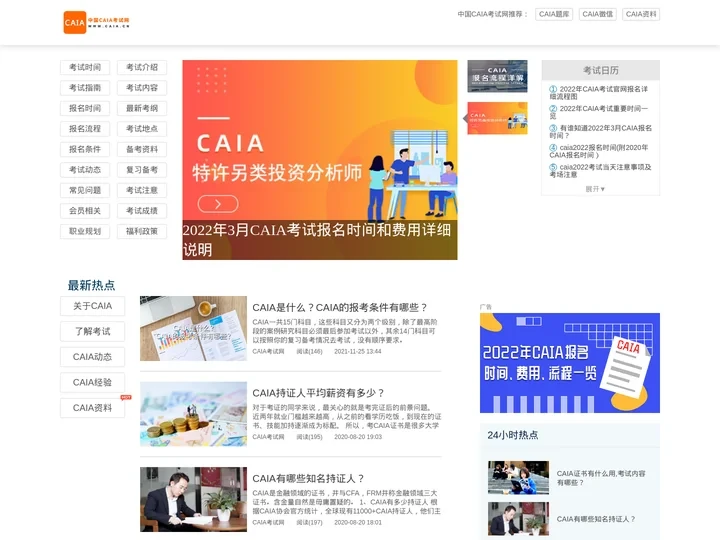Go to 考试时间 category
The height and width of the screenshot is (540, 720).
pyautogui.click(x=85, y=68)
